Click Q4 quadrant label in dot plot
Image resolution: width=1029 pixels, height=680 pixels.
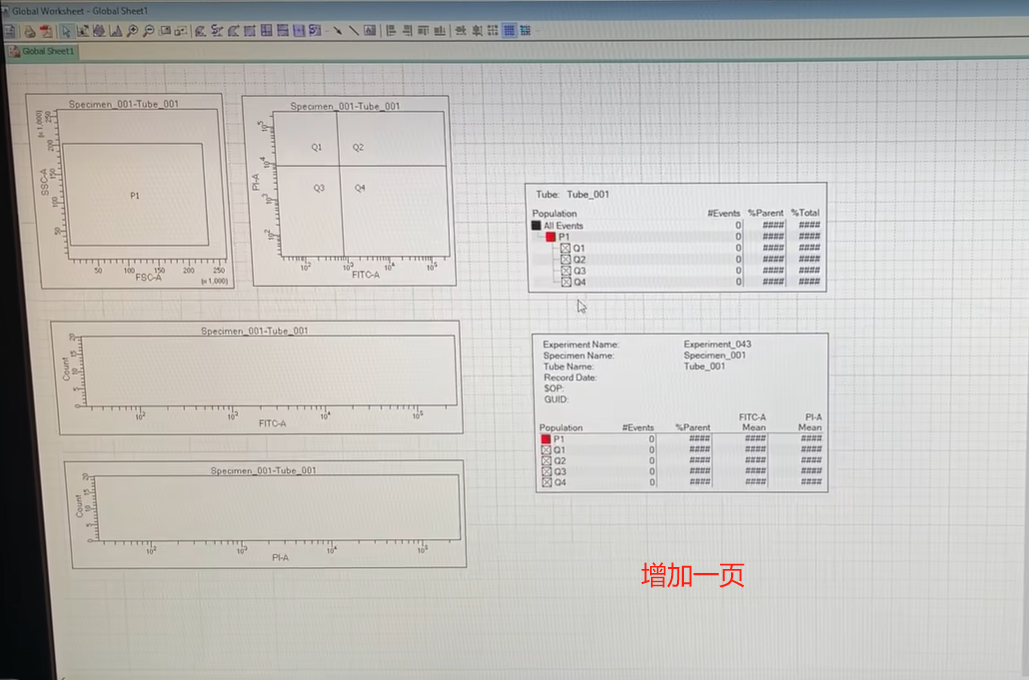coord(360,188)
